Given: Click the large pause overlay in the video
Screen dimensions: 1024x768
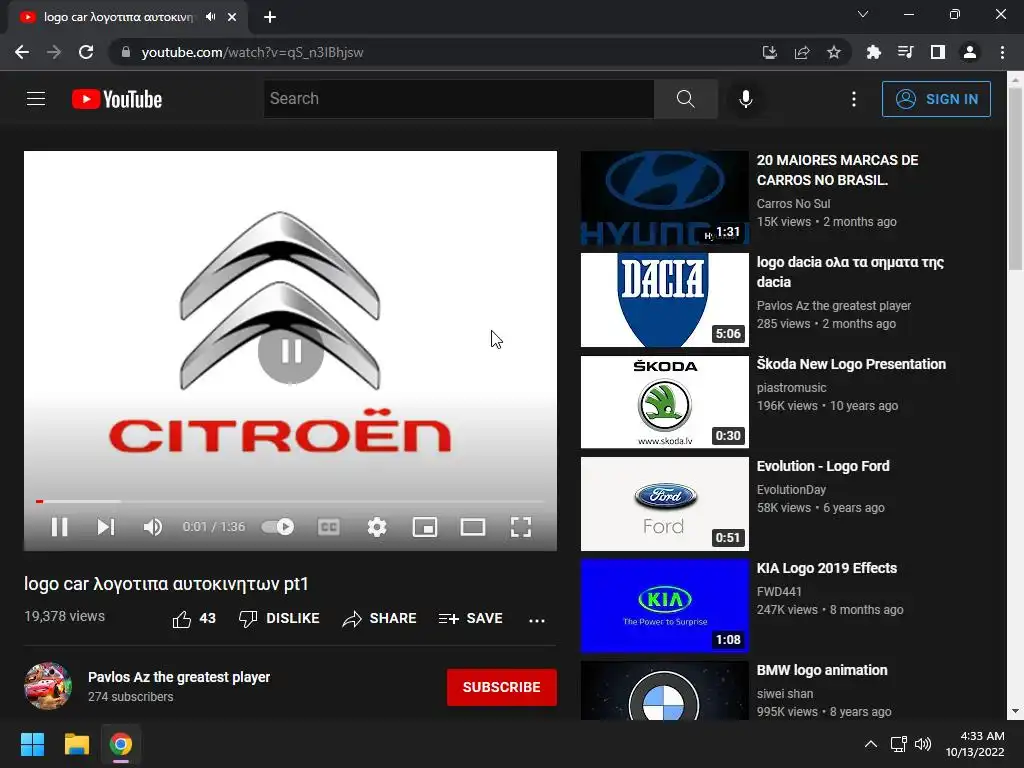Looking at the screenshot, I should tap(291, 351).
